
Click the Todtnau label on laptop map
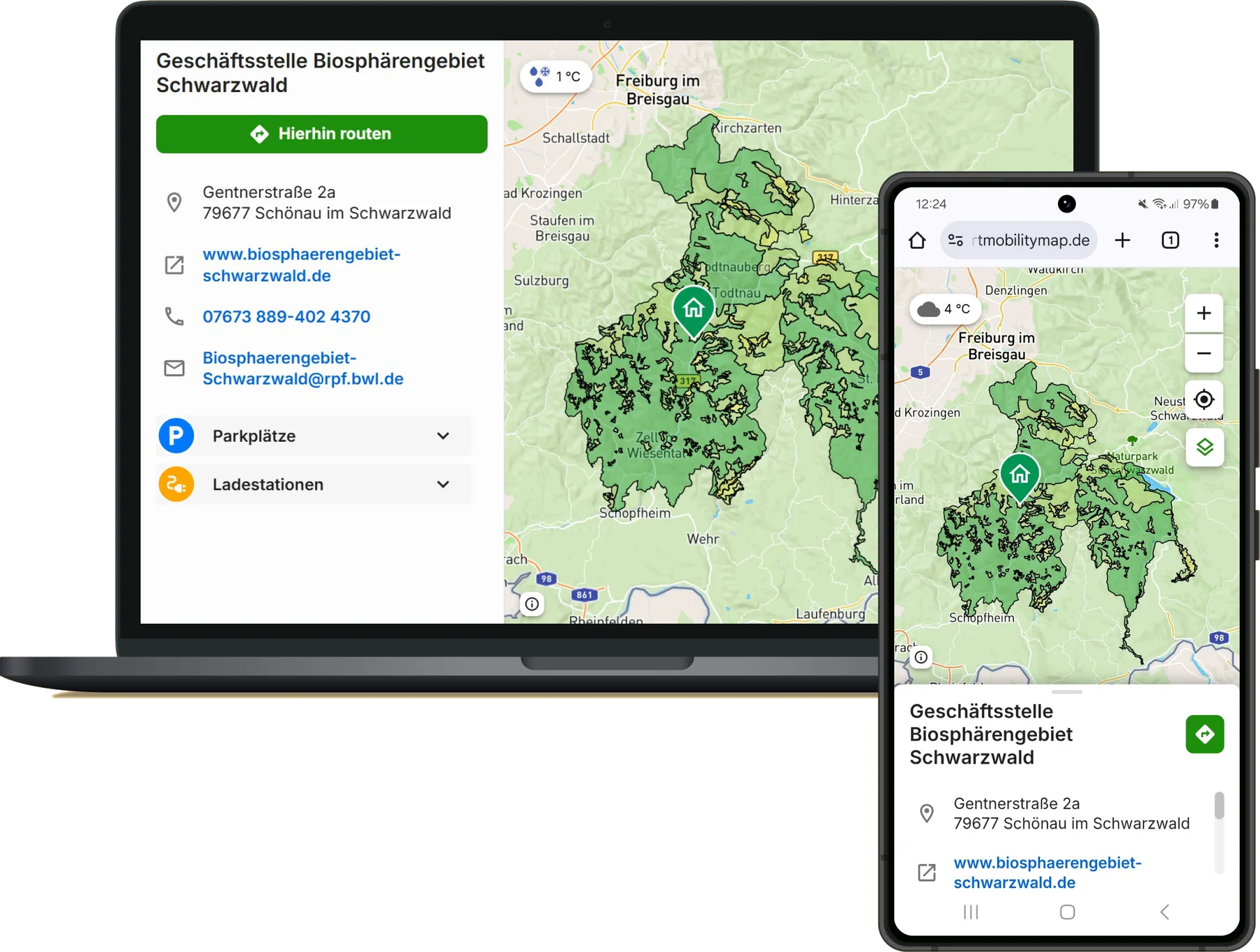click(737, 293)
